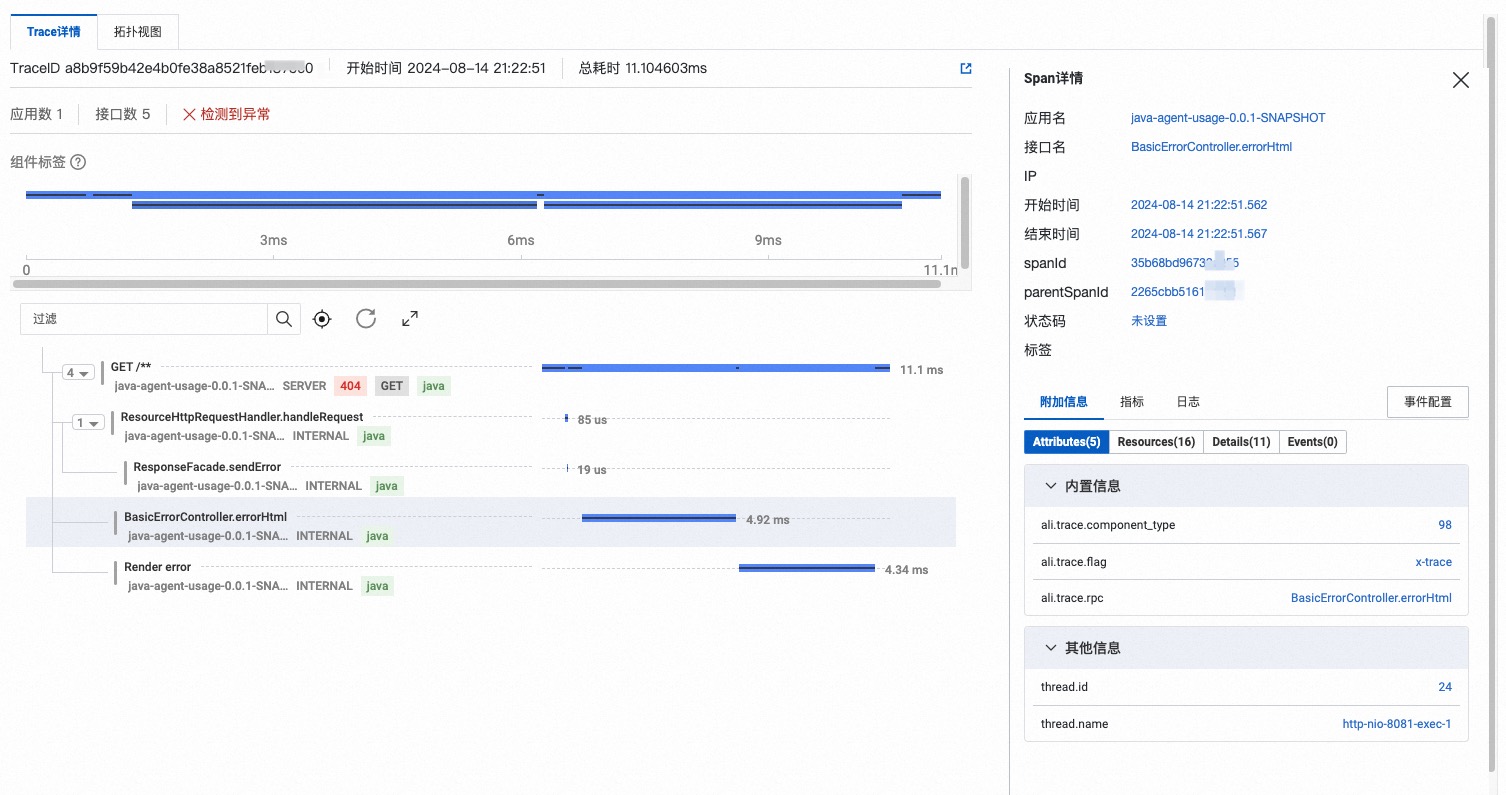
Task: Click the 9ms tick on overview timeline
Action: click(768, 240)
